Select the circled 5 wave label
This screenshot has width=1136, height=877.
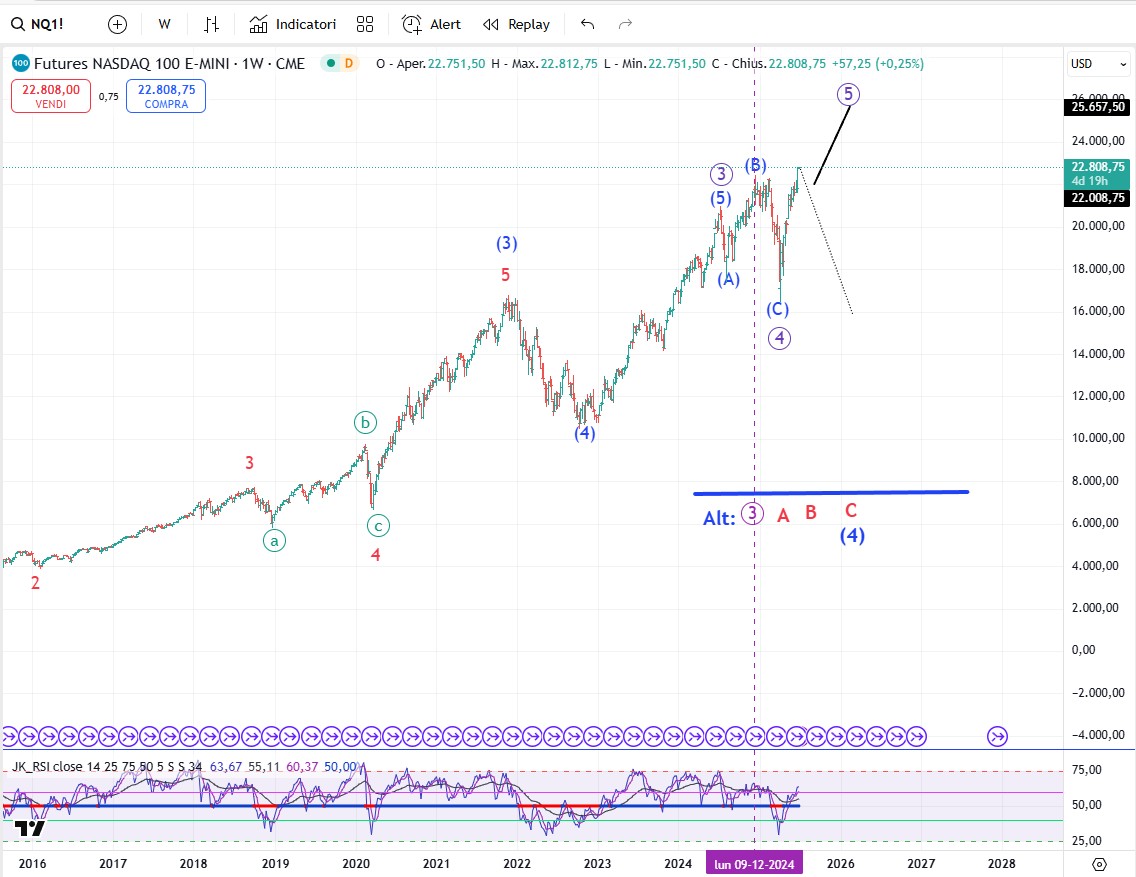[848, 94]
